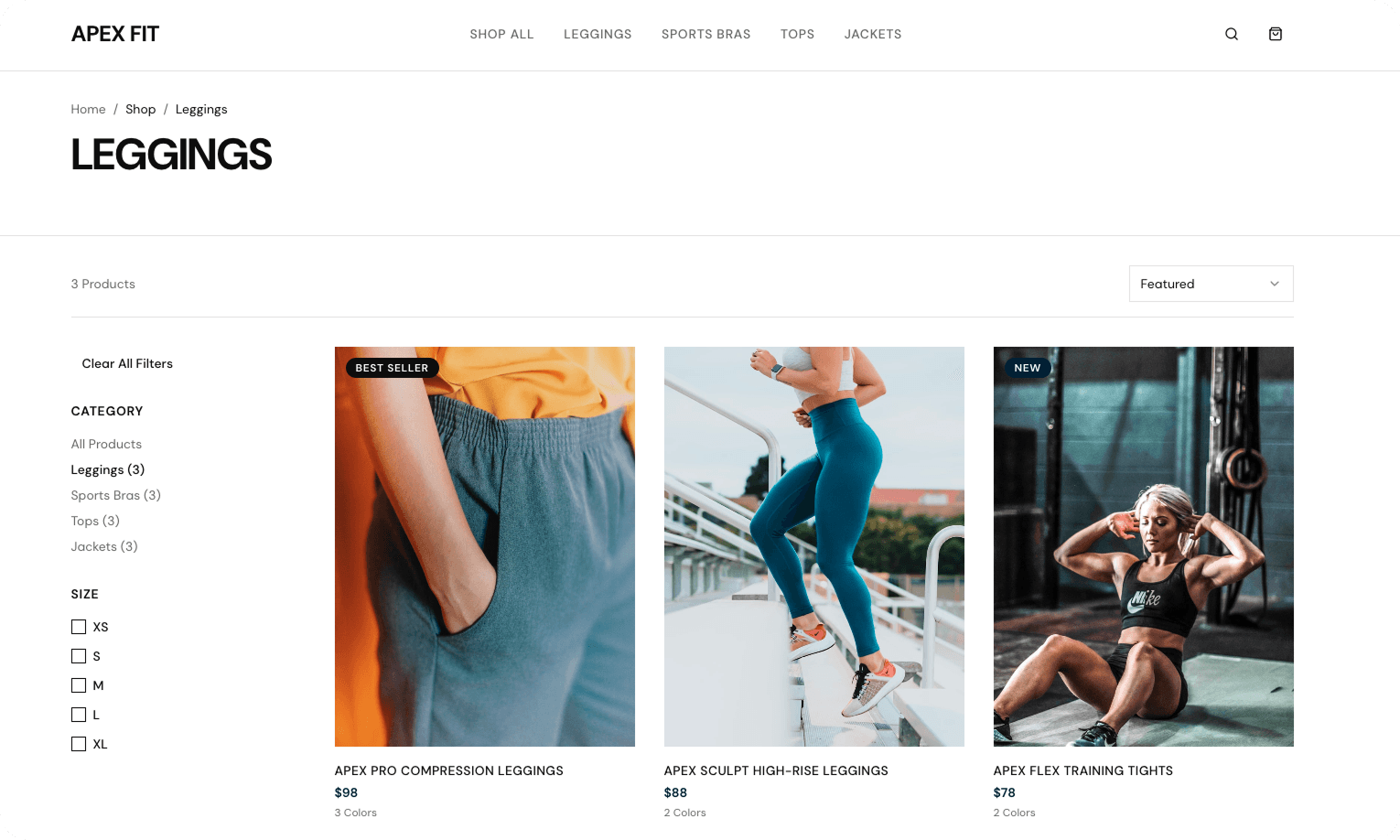Go to Home breadcrumb link

(x=88, y=109)
